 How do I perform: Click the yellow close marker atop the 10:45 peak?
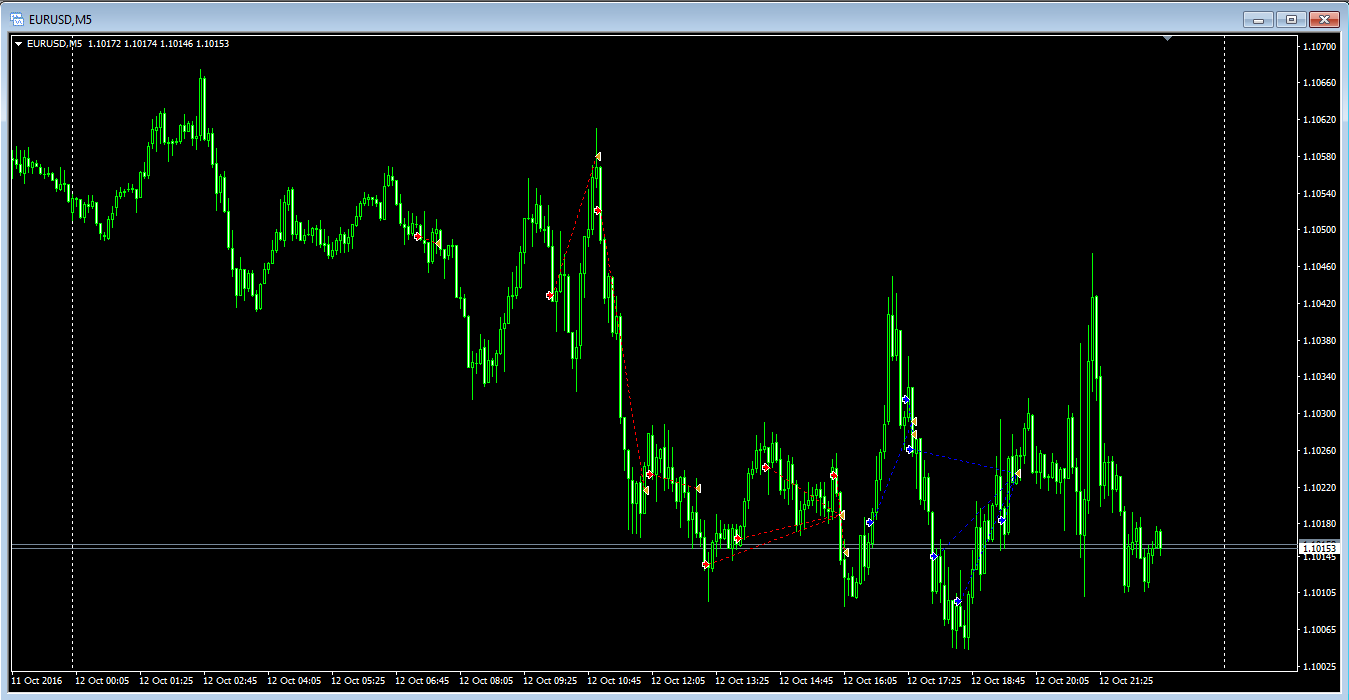coord(597,156)
